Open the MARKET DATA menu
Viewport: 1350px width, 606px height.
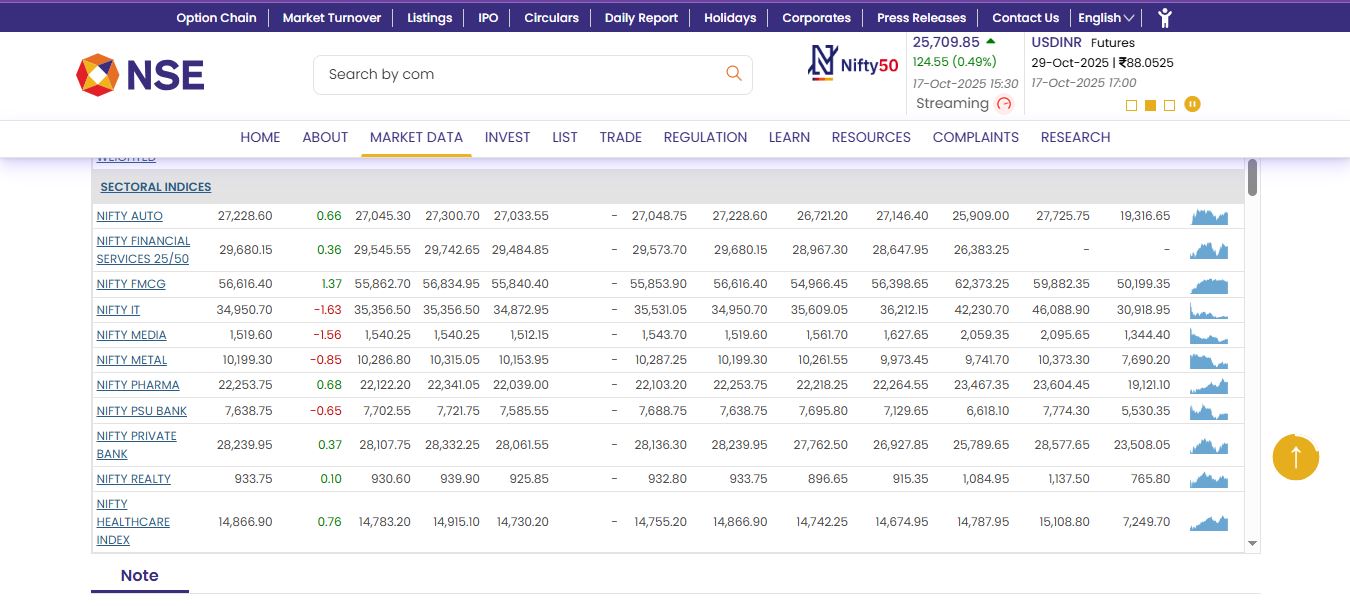pyautogui.click(x=416, y=137)
